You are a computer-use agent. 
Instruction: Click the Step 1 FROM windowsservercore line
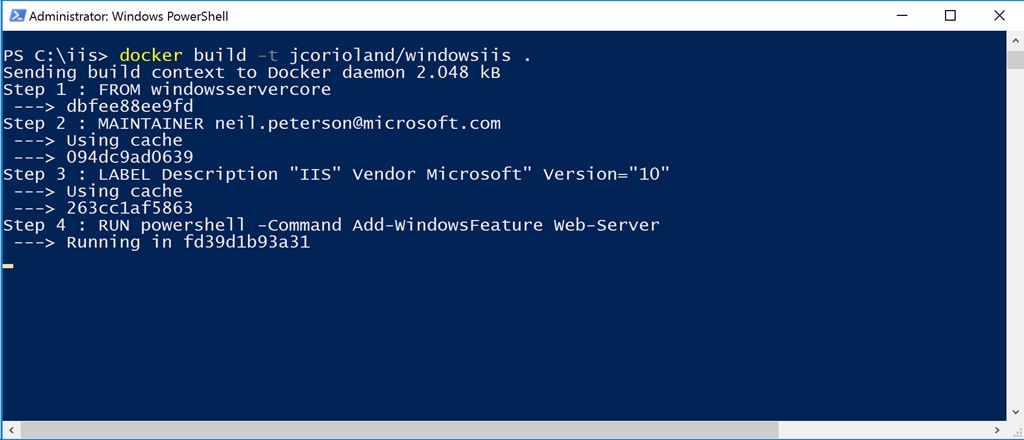point(167,89)
